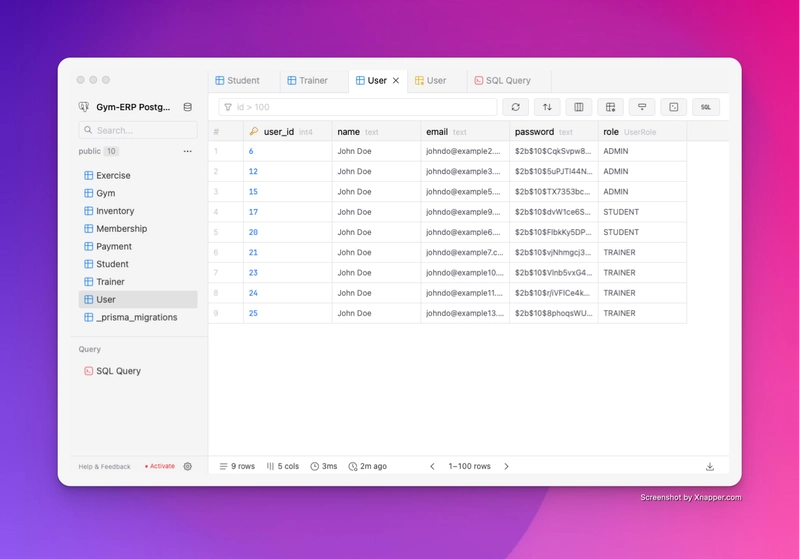Click the user_id column header
Image resolution: width=800 pixels, height=560 pixels.
(288, 132)
